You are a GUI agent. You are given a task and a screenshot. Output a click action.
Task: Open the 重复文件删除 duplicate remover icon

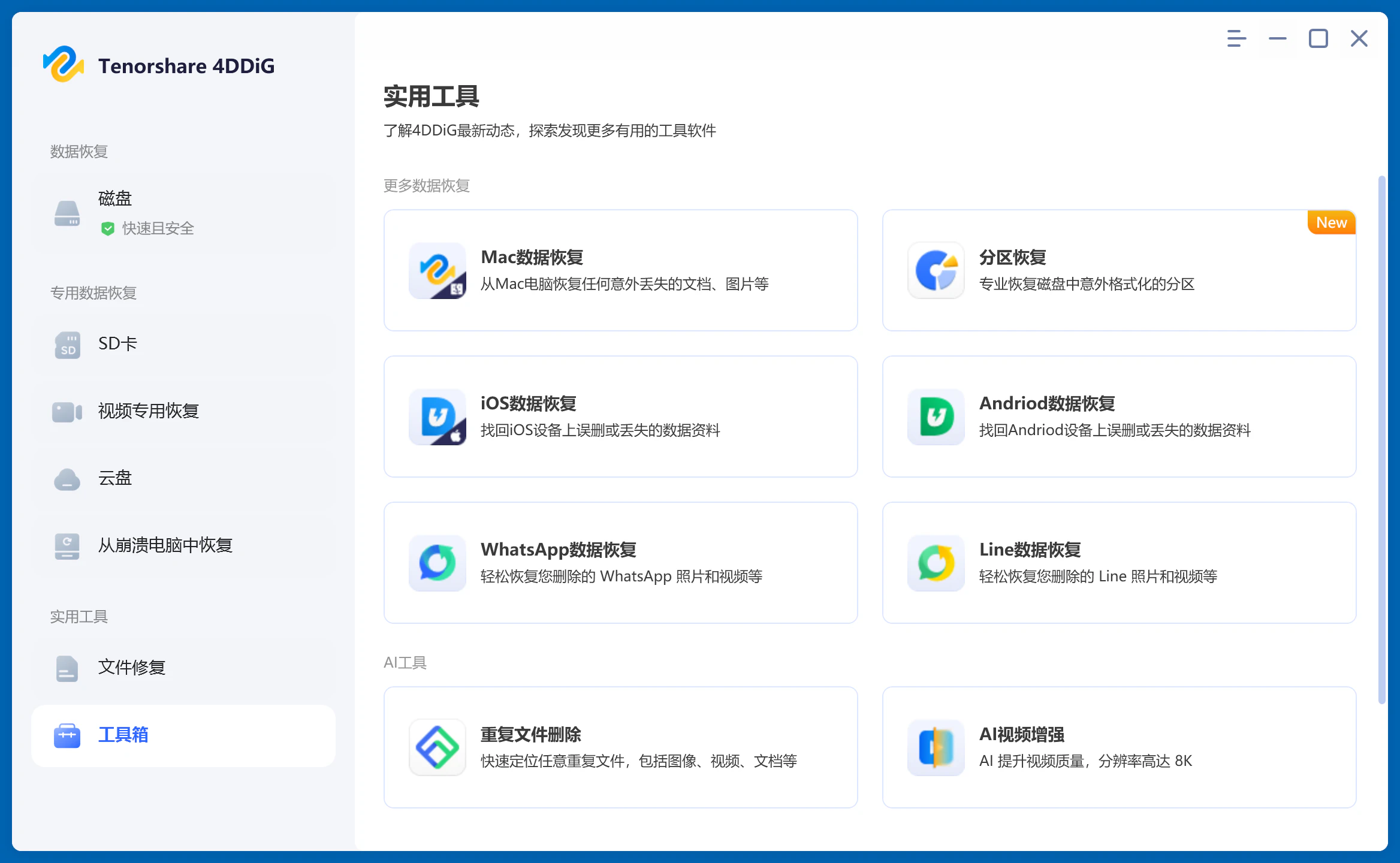pyautogui.click(x=437, y=747)
